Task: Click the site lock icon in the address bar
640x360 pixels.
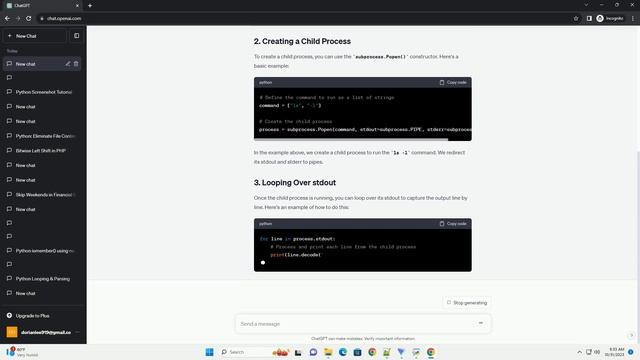Action: pyautogui.click(x=42, y=18)
